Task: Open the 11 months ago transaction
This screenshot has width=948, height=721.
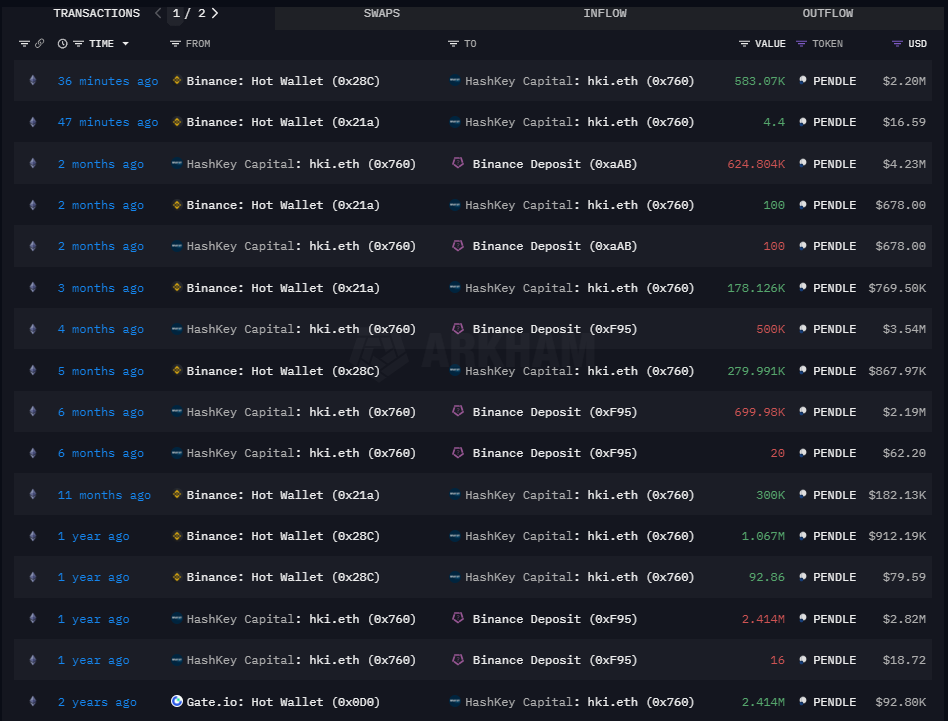Action: click(104, 495)
